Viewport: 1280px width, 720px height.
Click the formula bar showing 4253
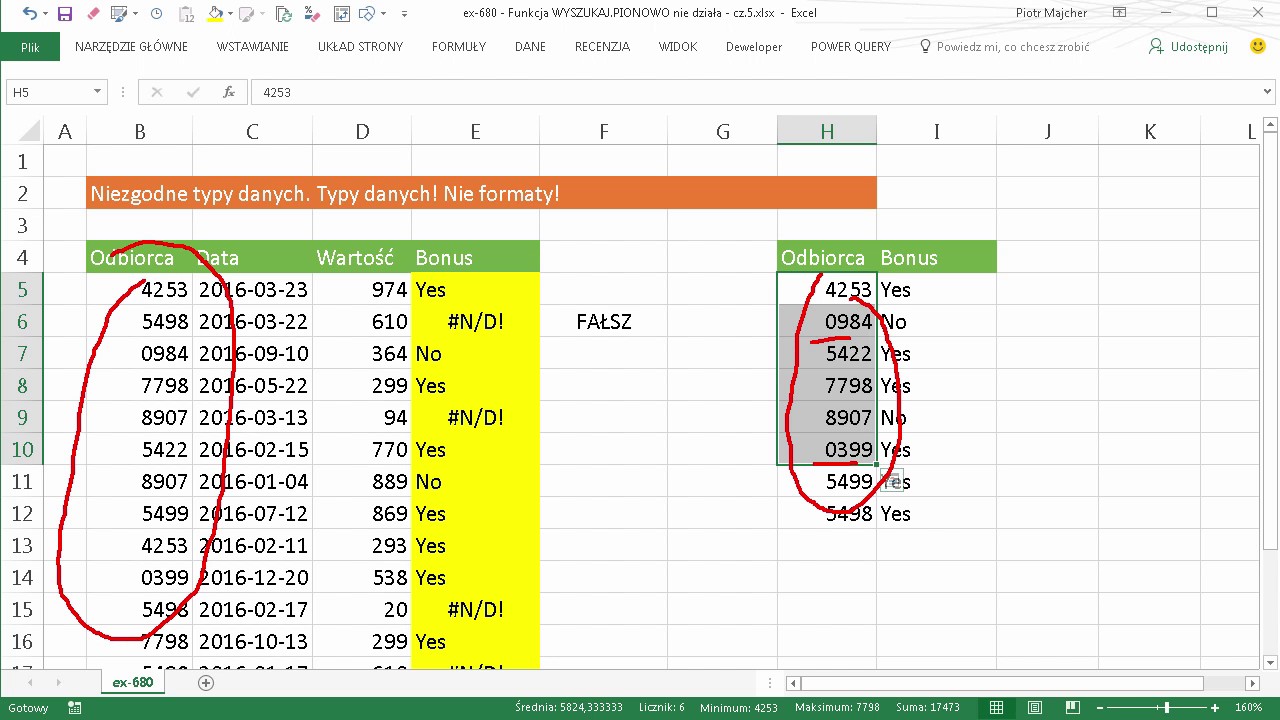point(755,92)
